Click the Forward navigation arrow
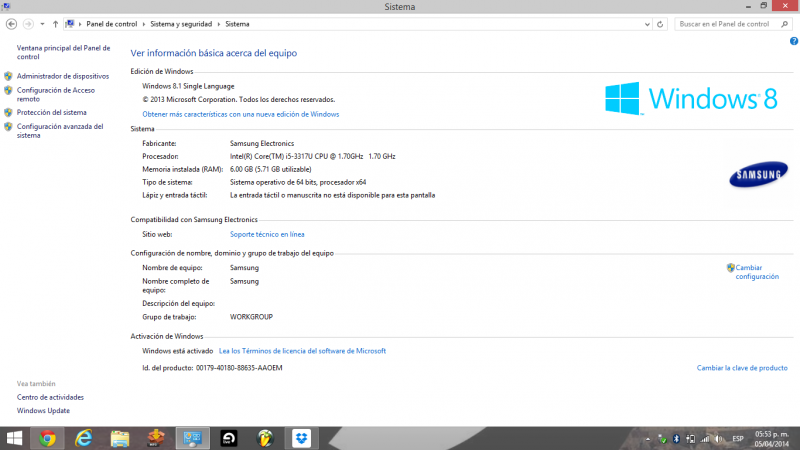The height and width of the screenshot is (450, 800). [29, 24]
